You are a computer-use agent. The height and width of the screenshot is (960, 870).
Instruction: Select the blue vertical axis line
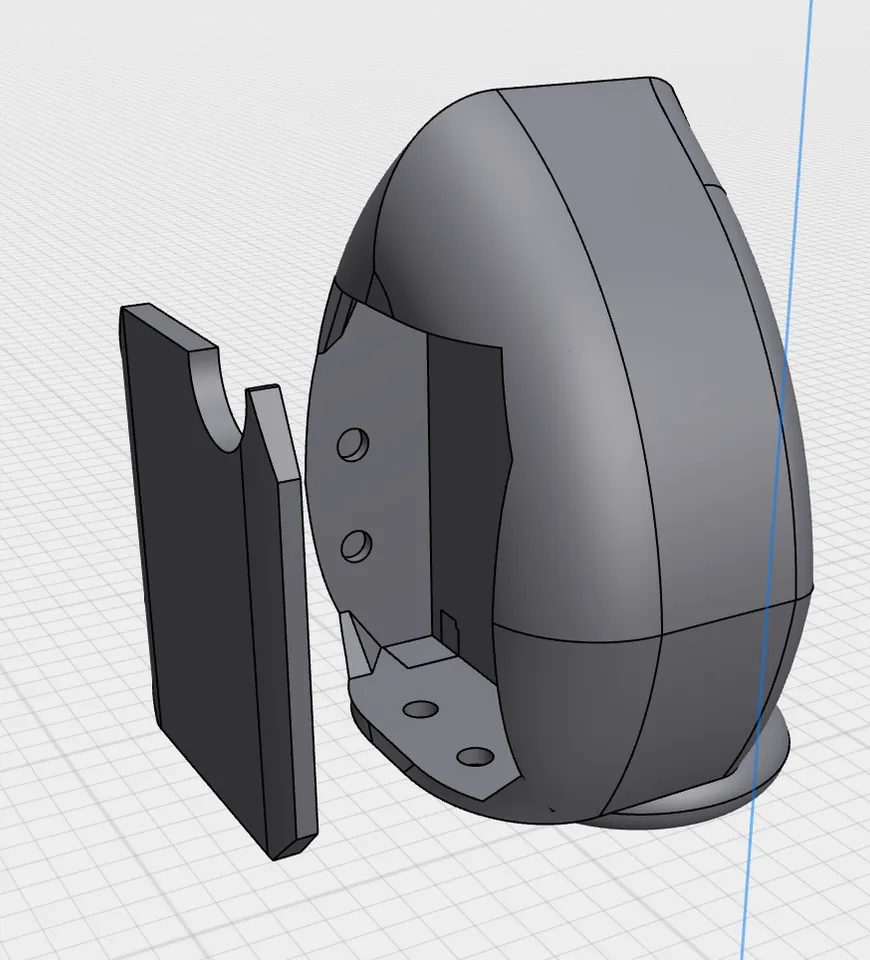coord(778,478)
